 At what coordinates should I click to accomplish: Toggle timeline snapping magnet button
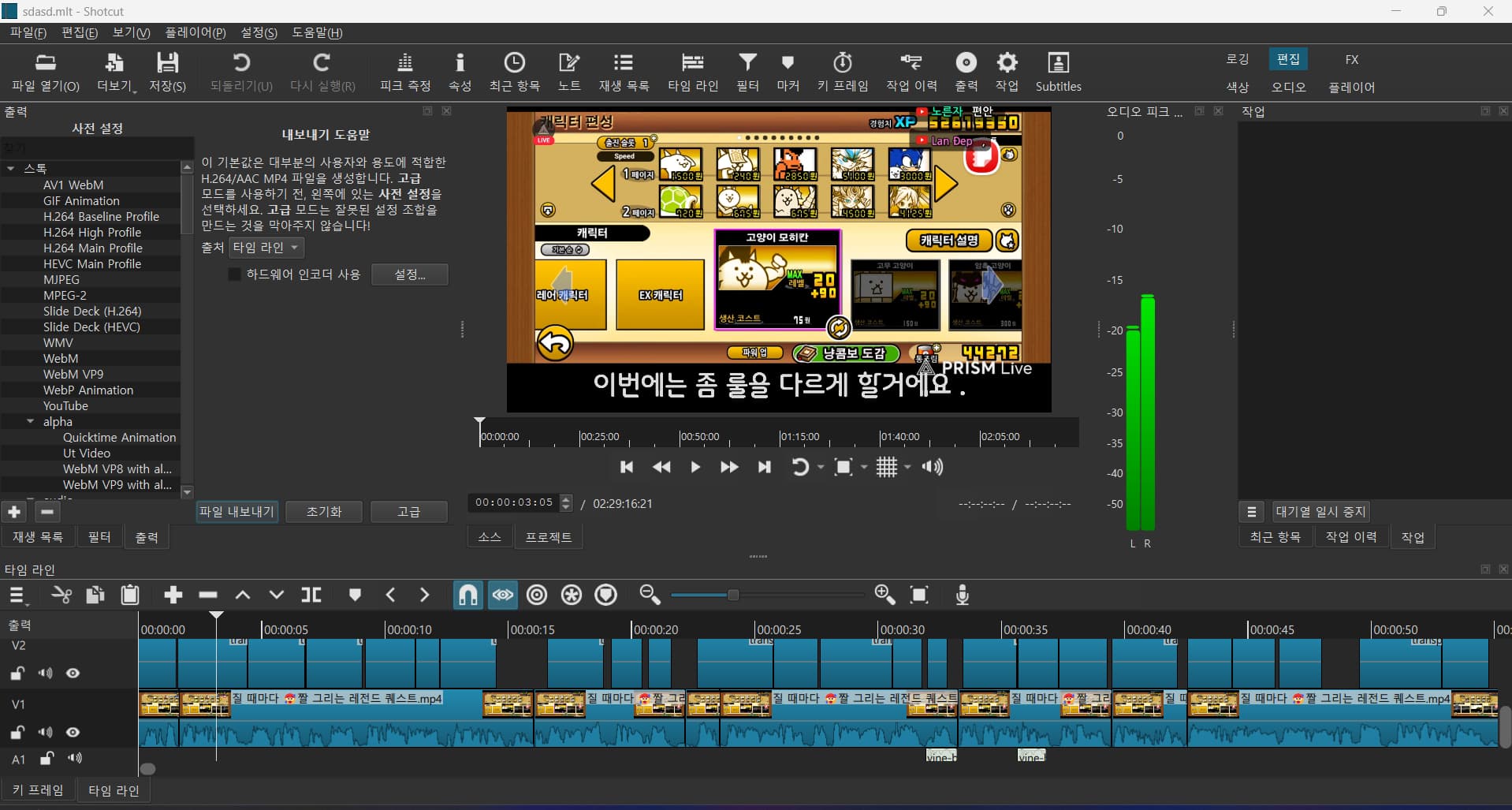[x=467, y=595]
